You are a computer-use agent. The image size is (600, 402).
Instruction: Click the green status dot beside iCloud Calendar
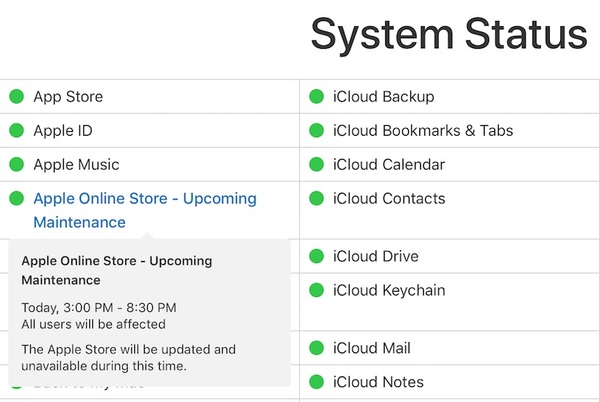(x=316, y=164)
